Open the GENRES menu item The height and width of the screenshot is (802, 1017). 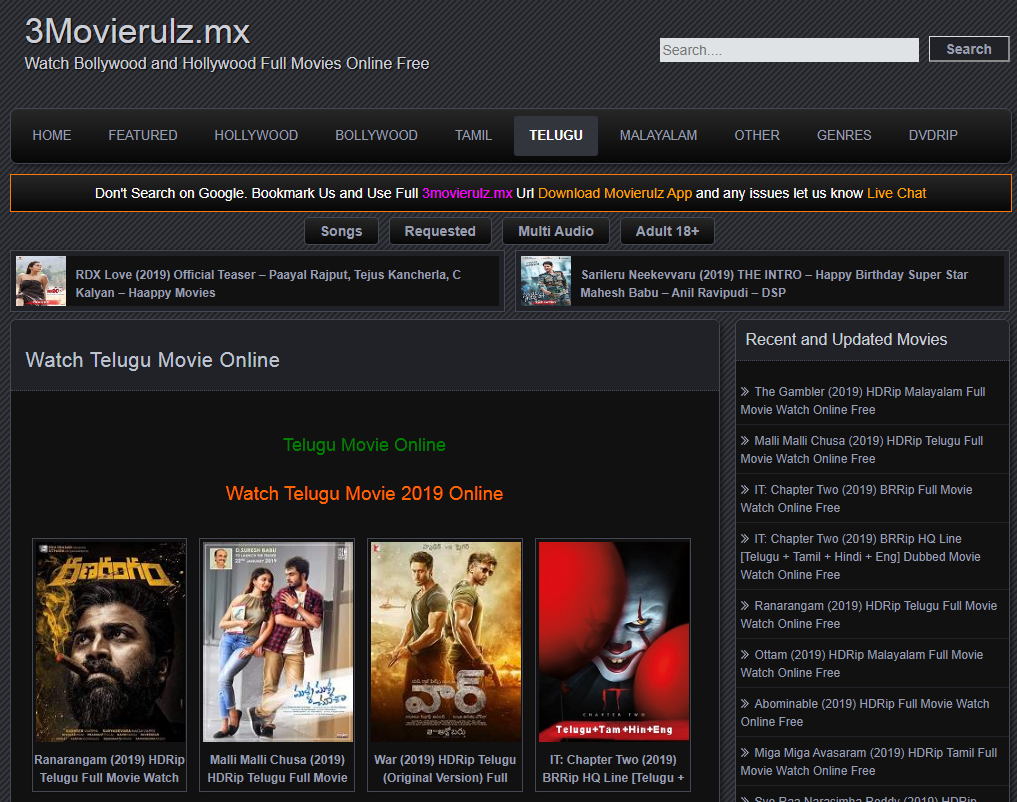[x=844, y=136]
